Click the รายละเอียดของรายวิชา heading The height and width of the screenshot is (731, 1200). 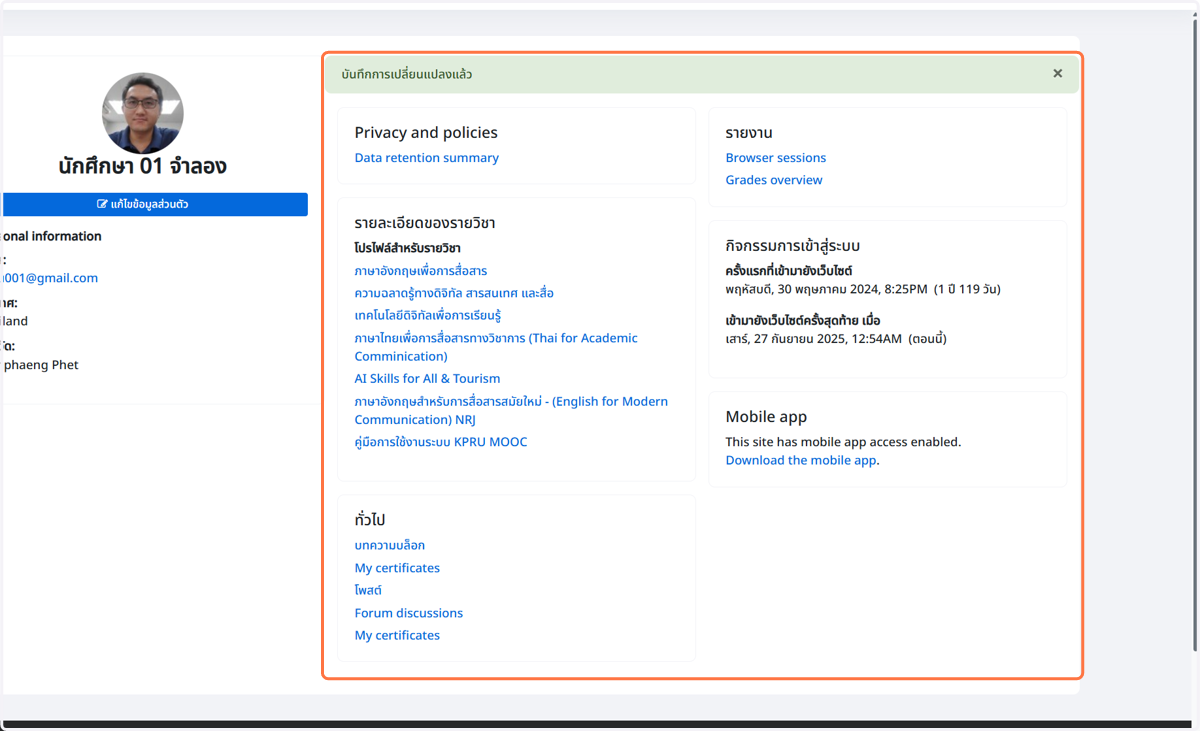pyautogui.click(x=425, y=223)
